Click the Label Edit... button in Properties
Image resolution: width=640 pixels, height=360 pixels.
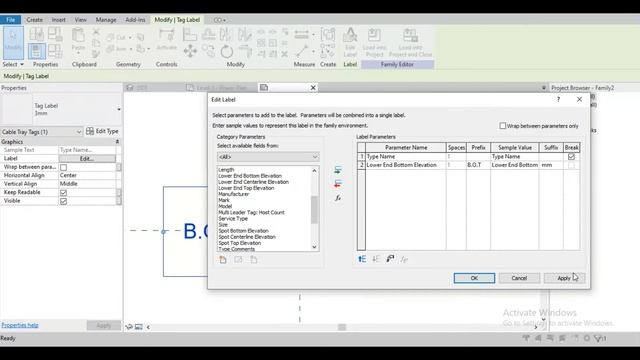87,158
